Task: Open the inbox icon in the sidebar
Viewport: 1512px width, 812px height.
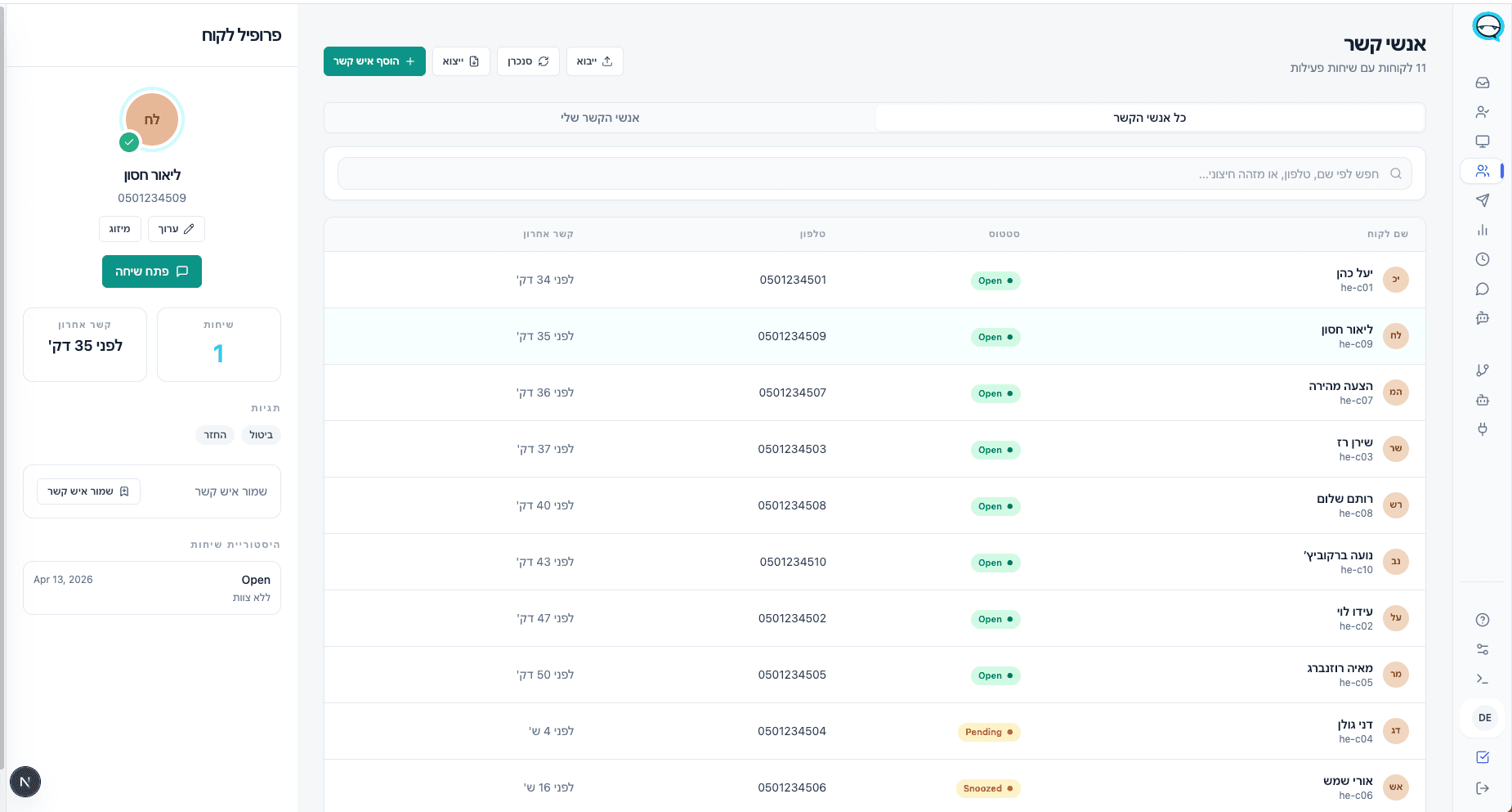Action: point(1483,82)
